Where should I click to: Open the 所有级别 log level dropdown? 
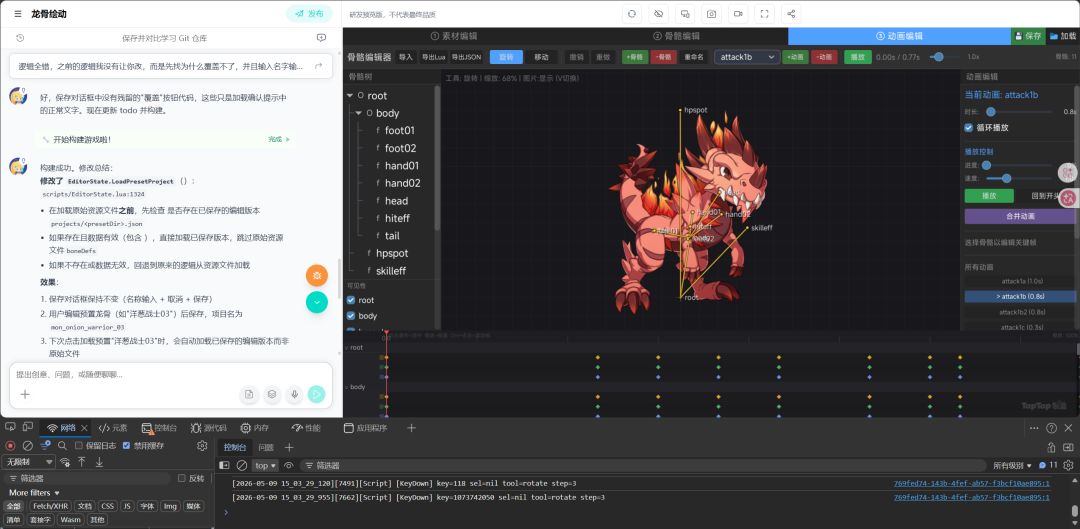1012,466
